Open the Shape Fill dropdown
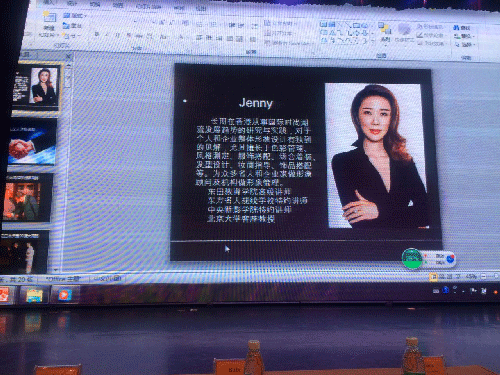This screenshot has height=375, width=500. click(430, 26)
